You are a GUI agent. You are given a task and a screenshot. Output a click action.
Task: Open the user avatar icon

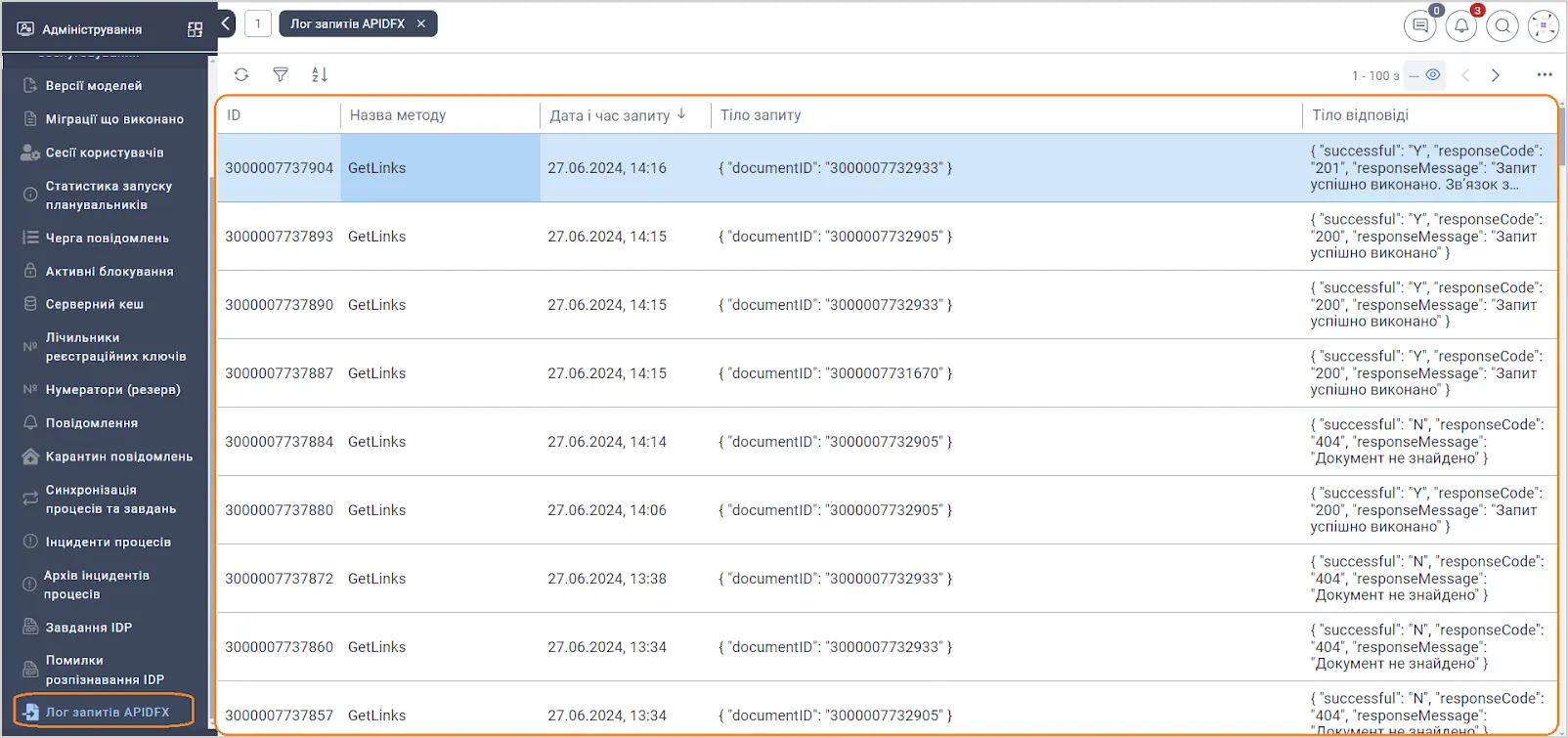coord(1543,26)
